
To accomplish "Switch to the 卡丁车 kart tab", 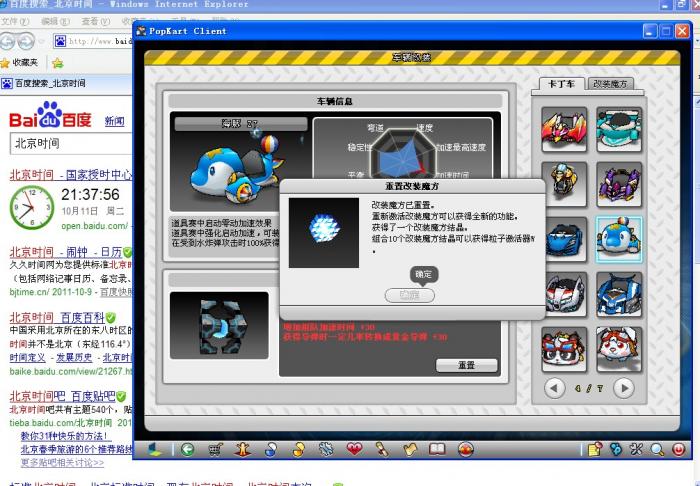I will click(x=561, y=84).
